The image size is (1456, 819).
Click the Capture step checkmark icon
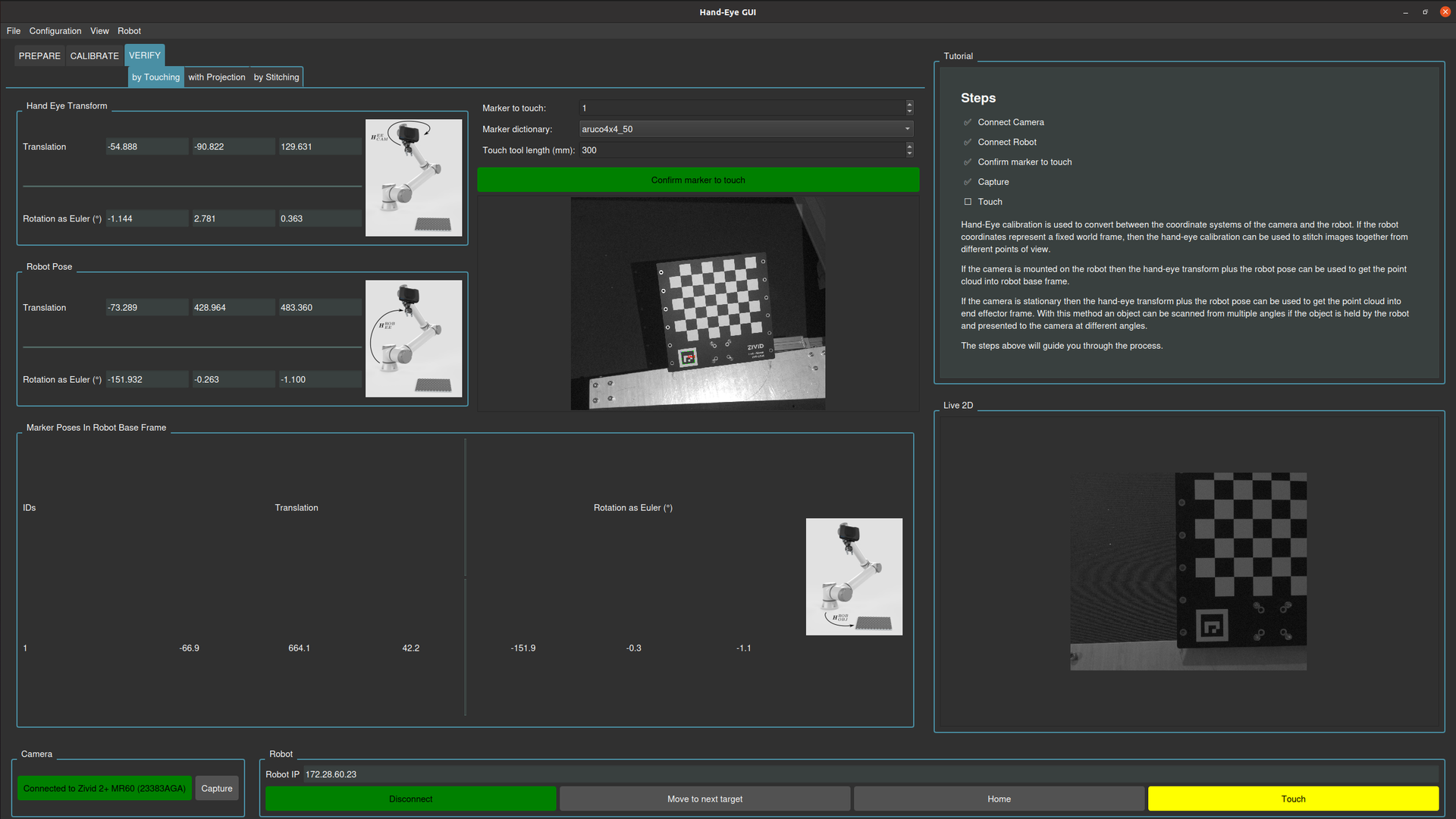coord(968,182)
